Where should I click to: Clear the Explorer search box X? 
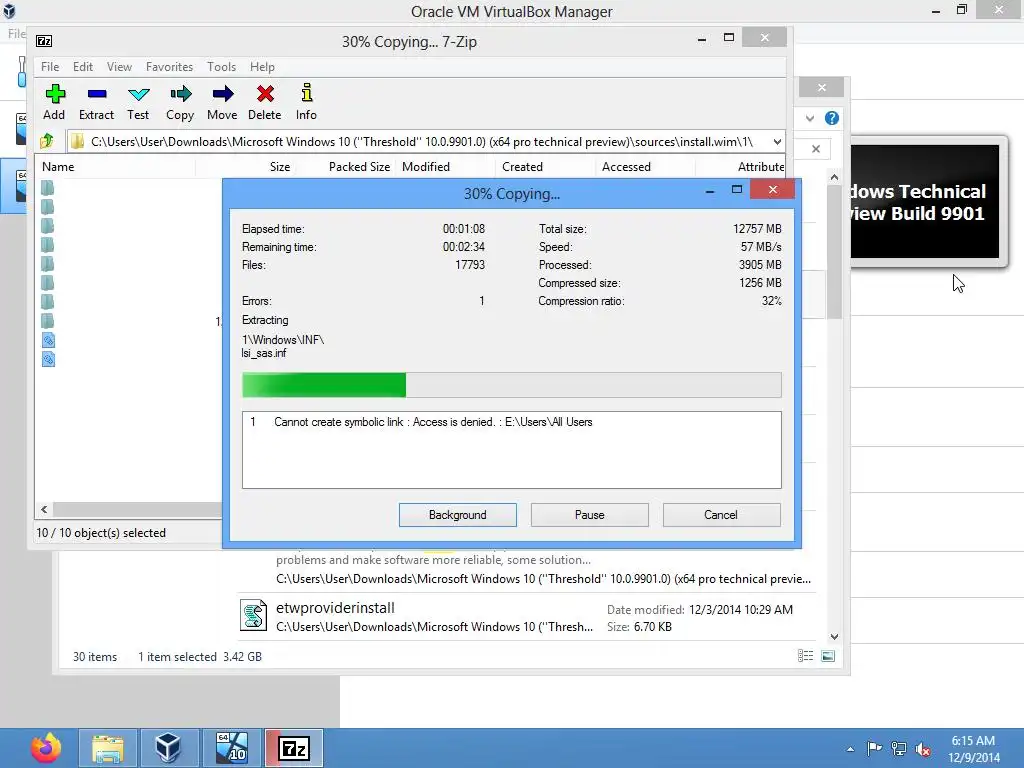click(x=816, y=149)
